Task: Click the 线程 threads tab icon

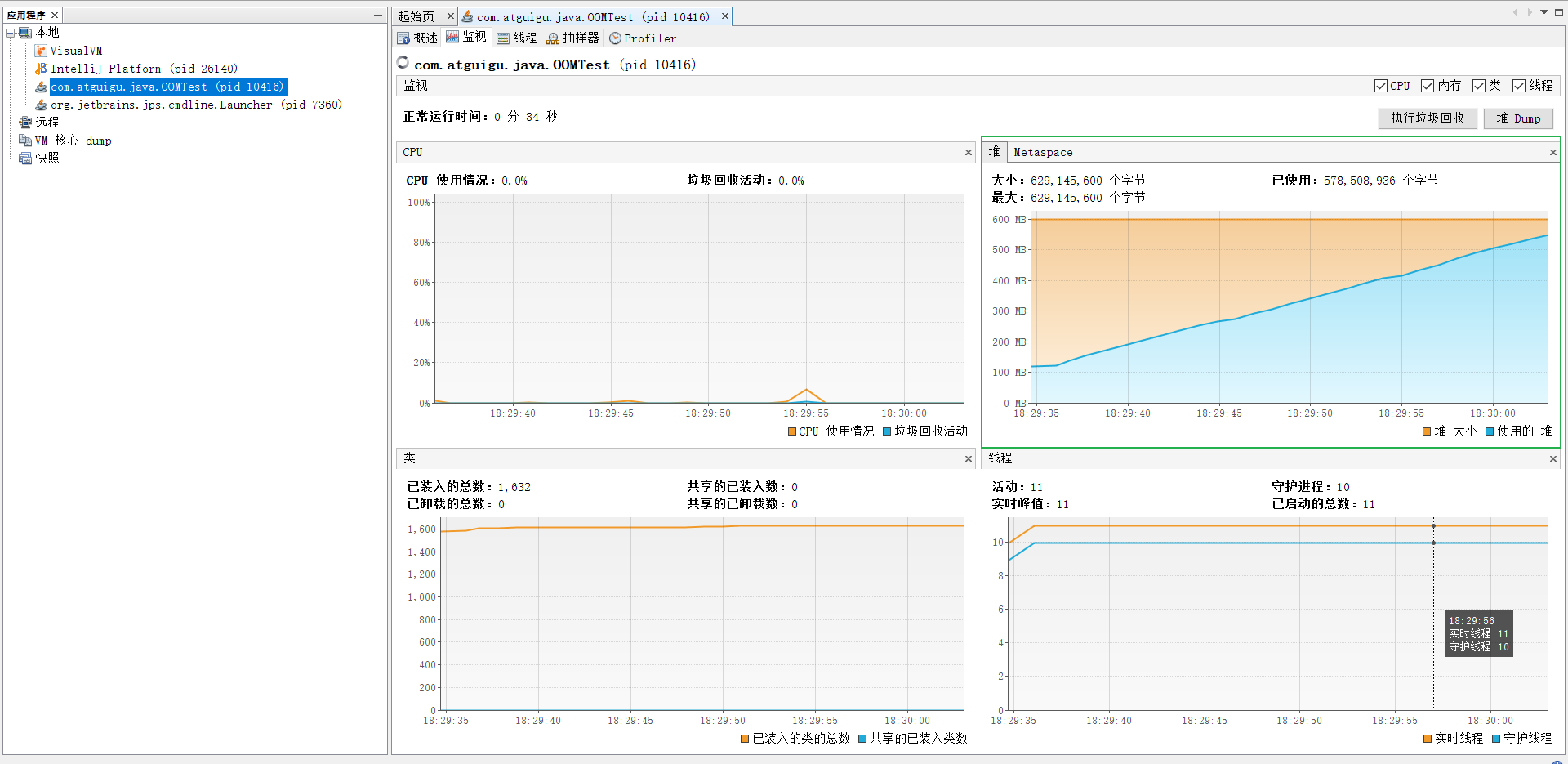Action: 503,38
